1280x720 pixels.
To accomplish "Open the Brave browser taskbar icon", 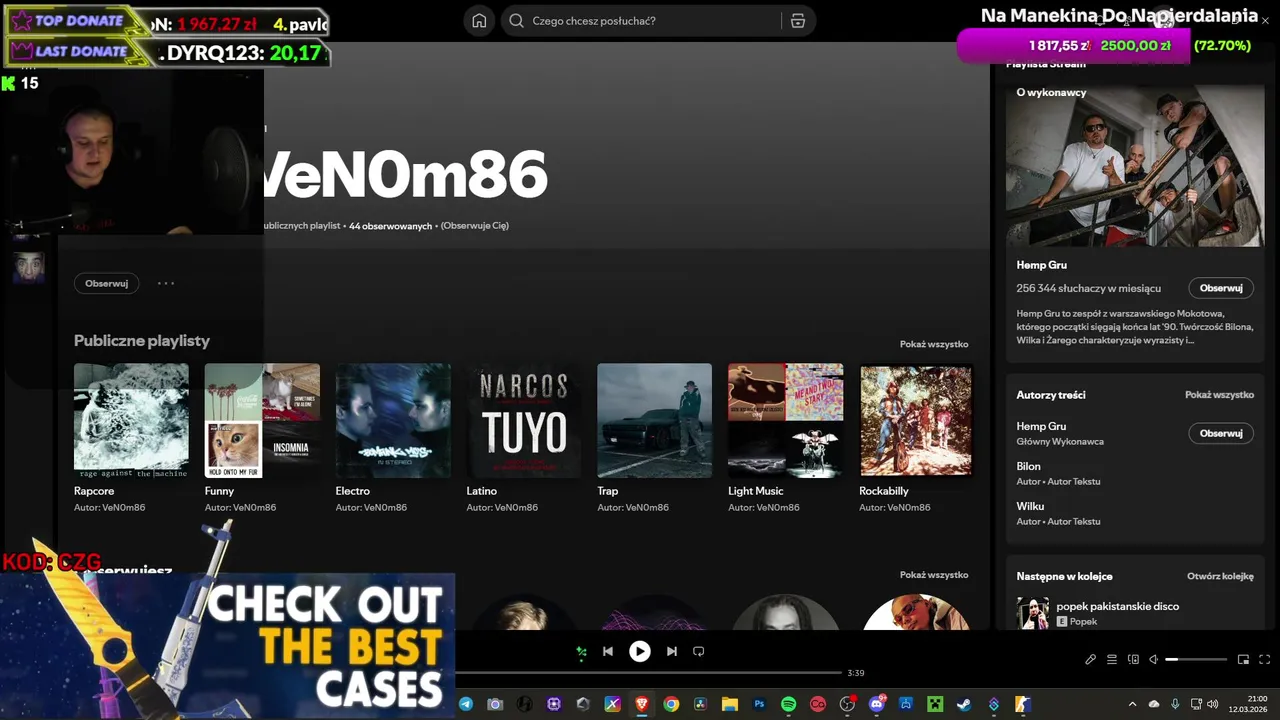I will tap(642, 704).
